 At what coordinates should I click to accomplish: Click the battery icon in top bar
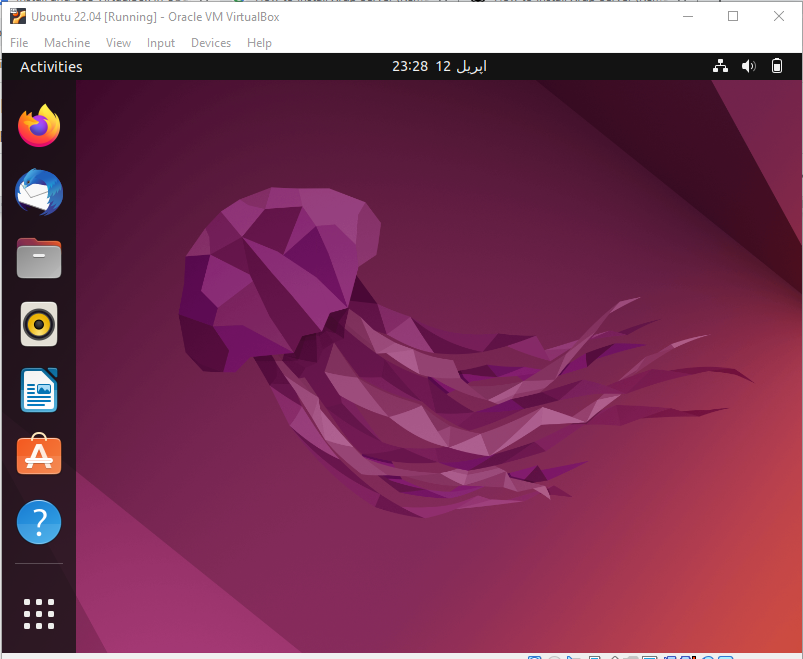(777, 66)
